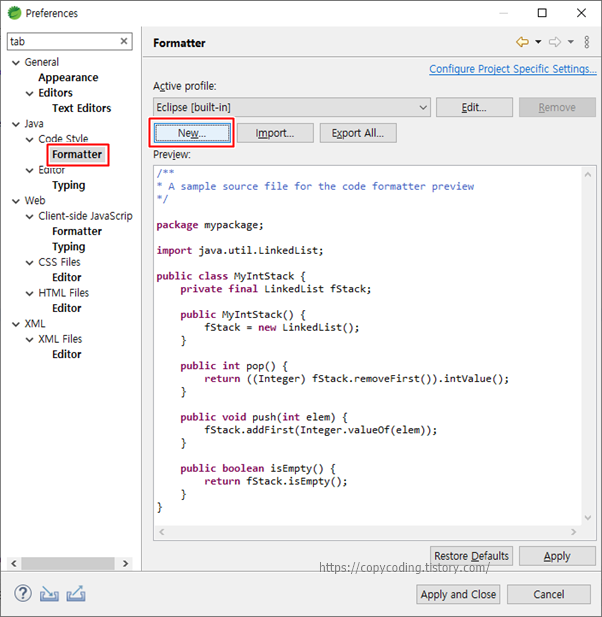Open the view menu three-dots icon
This screenshot has height=617, width=602.
coord(587,42)
